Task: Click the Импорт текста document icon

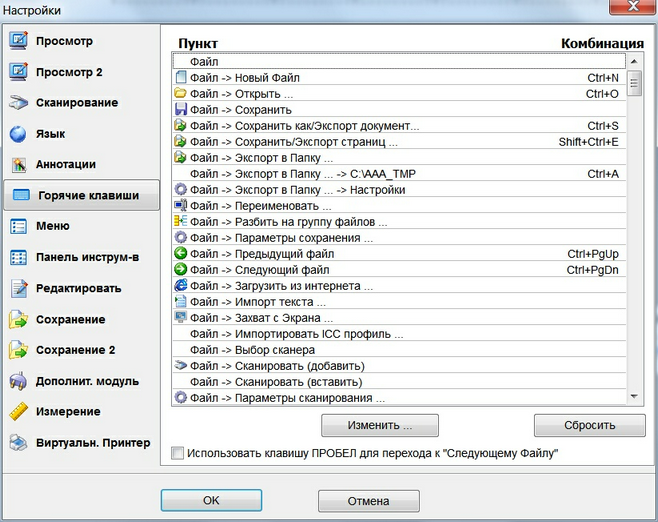Action: 180,301
